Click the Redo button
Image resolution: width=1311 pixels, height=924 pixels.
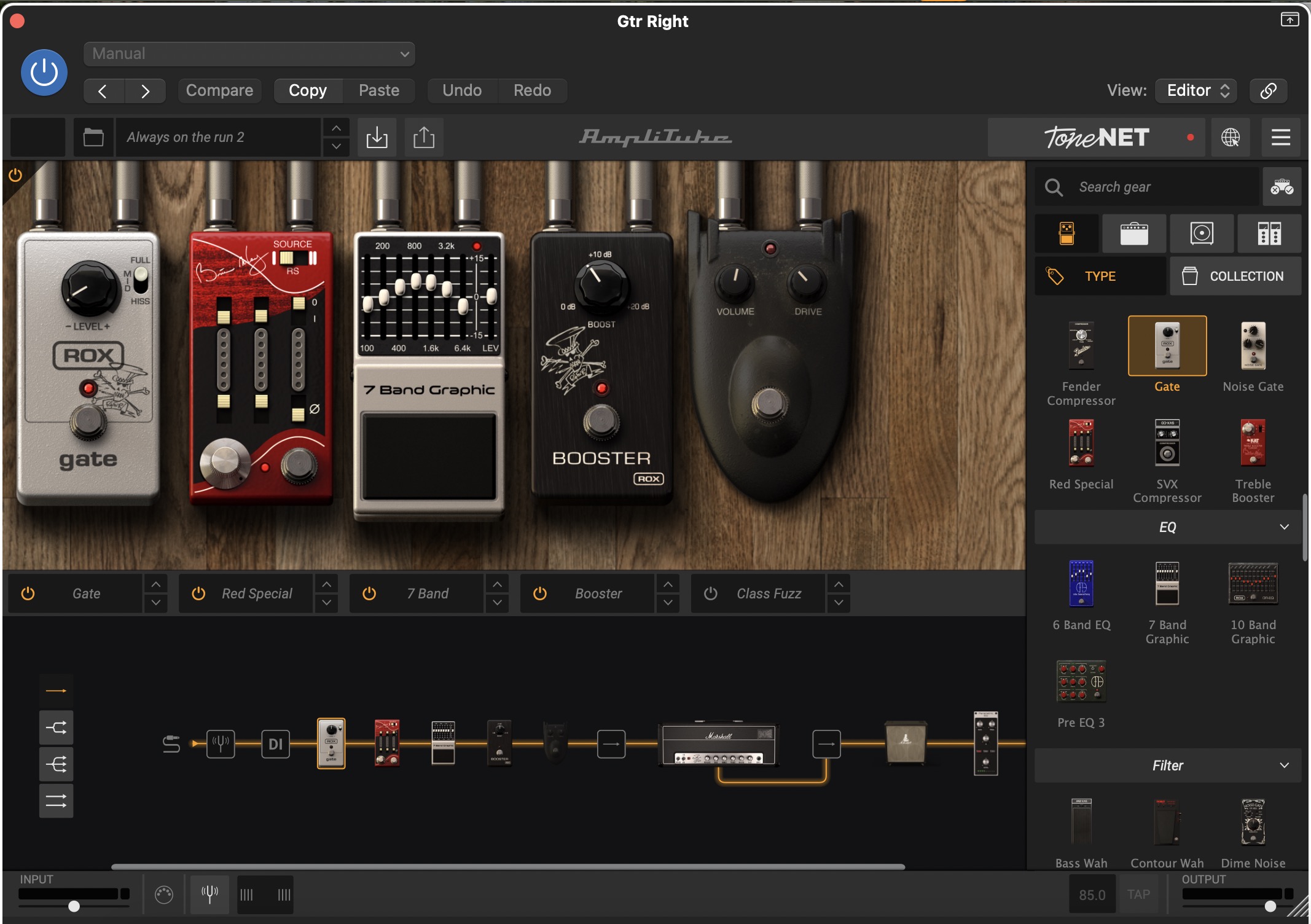tap(532, 91)
